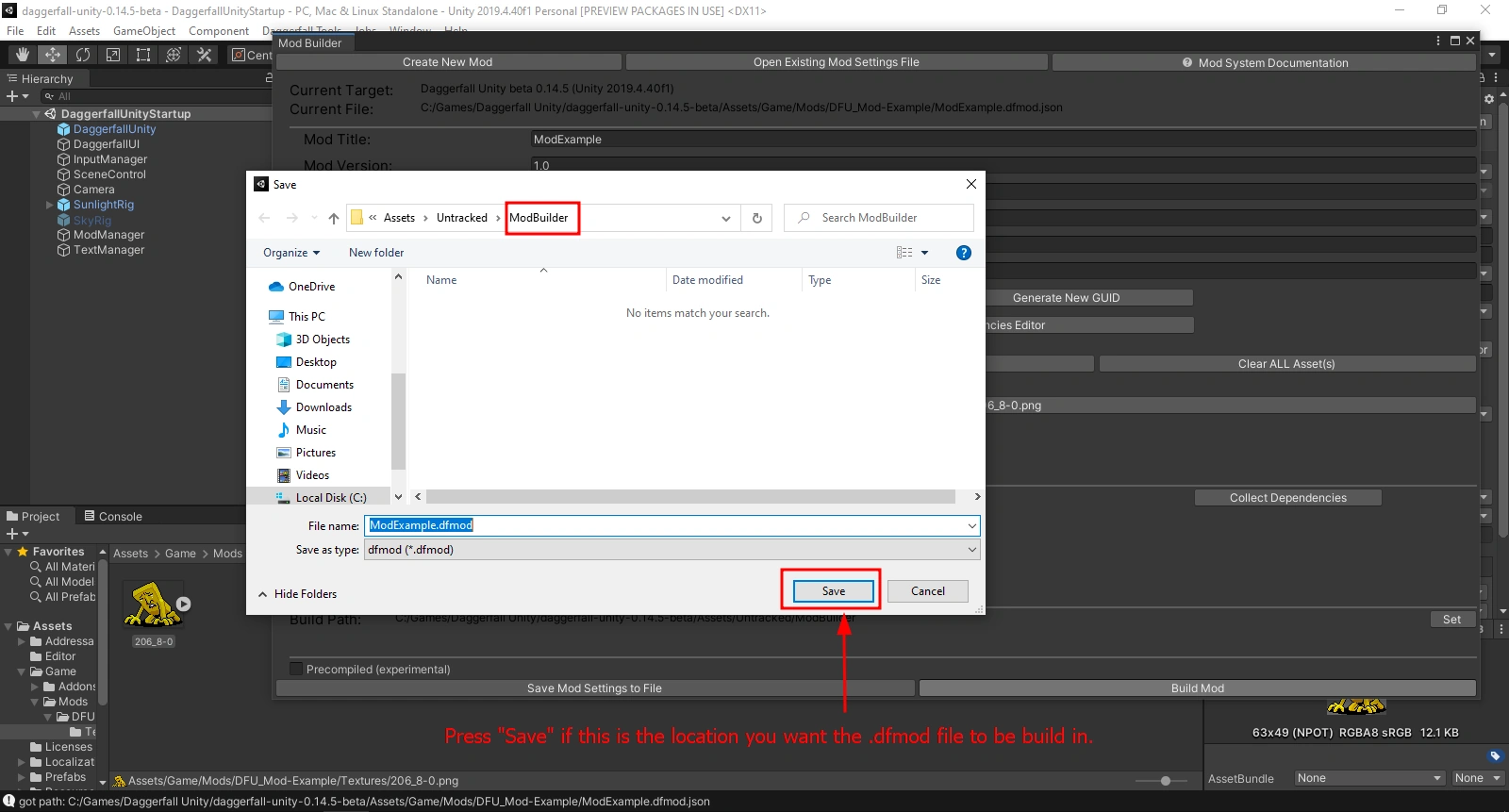The height and width of the screenshot is (812, 1509).
Task: Click Set button for build path
Action: 1452,620
